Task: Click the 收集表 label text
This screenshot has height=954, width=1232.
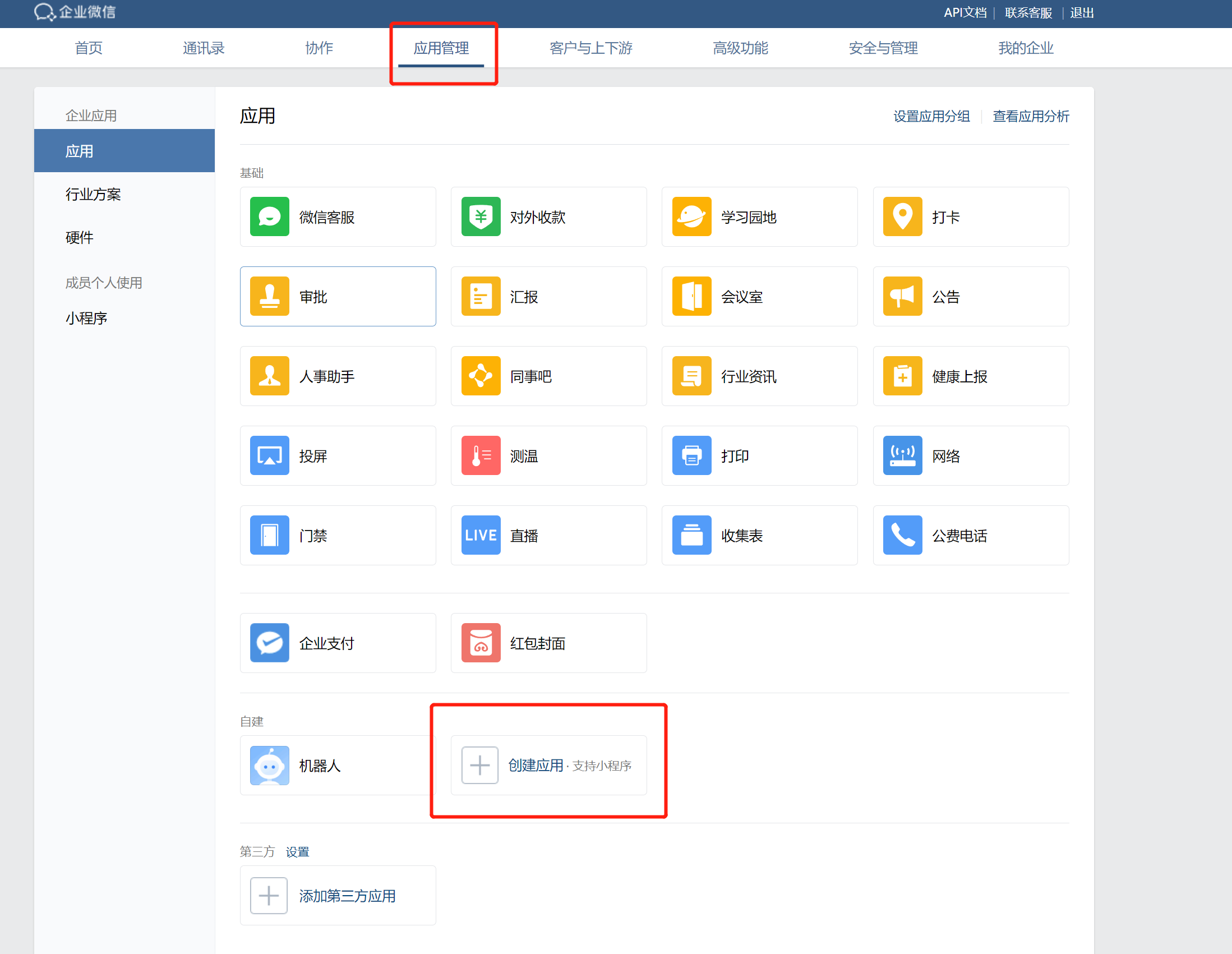Action: [x=742, y=536]
